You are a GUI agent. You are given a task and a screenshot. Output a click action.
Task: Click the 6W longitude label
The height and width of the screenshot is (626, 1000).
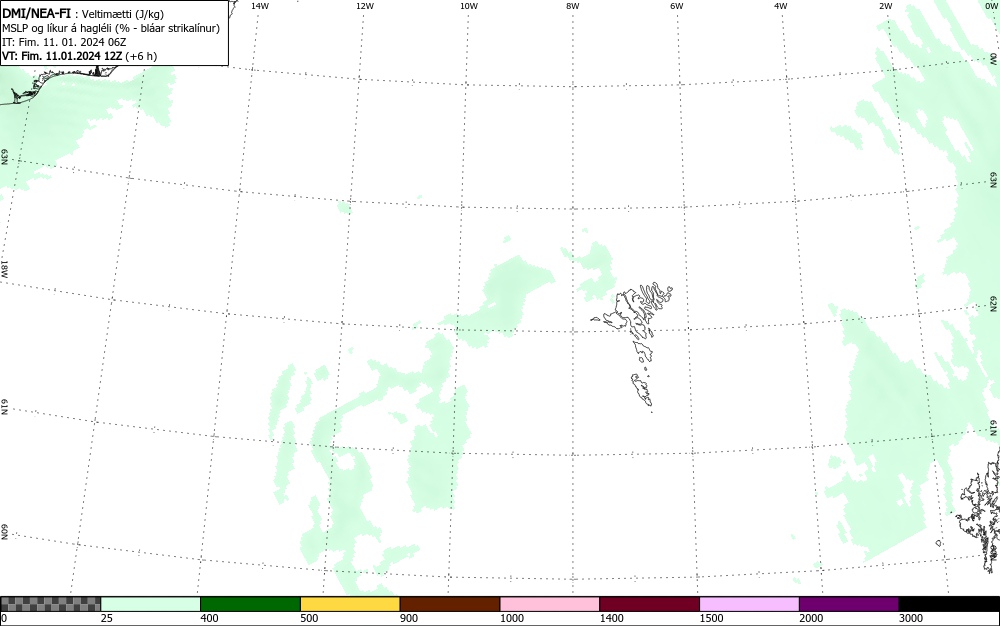pyautogui.click(x=677, y=6)
